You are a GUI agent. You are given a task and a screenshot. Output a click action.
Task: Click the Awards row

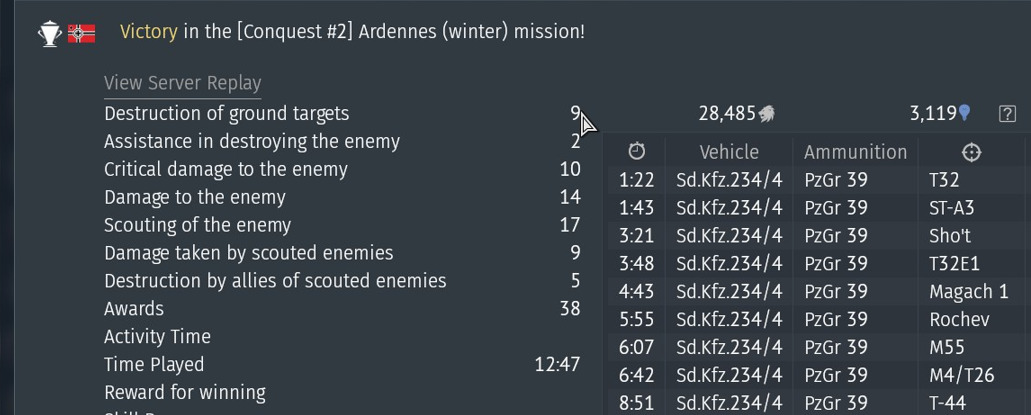[x=134, y=309]
